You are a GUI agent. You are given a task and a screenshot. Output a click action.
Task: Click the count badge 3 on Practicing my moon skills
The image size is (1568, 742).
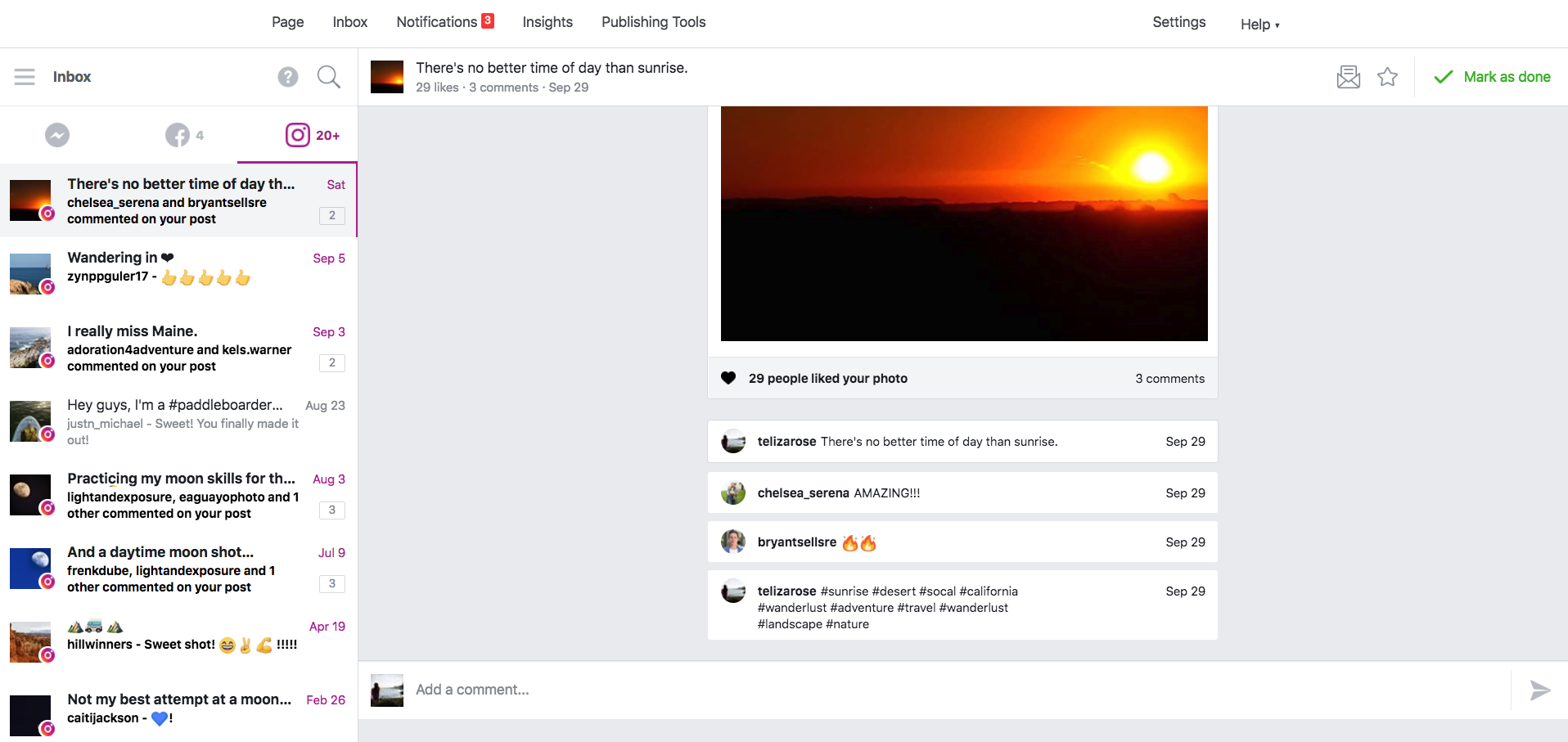click(x=331, y=510)
